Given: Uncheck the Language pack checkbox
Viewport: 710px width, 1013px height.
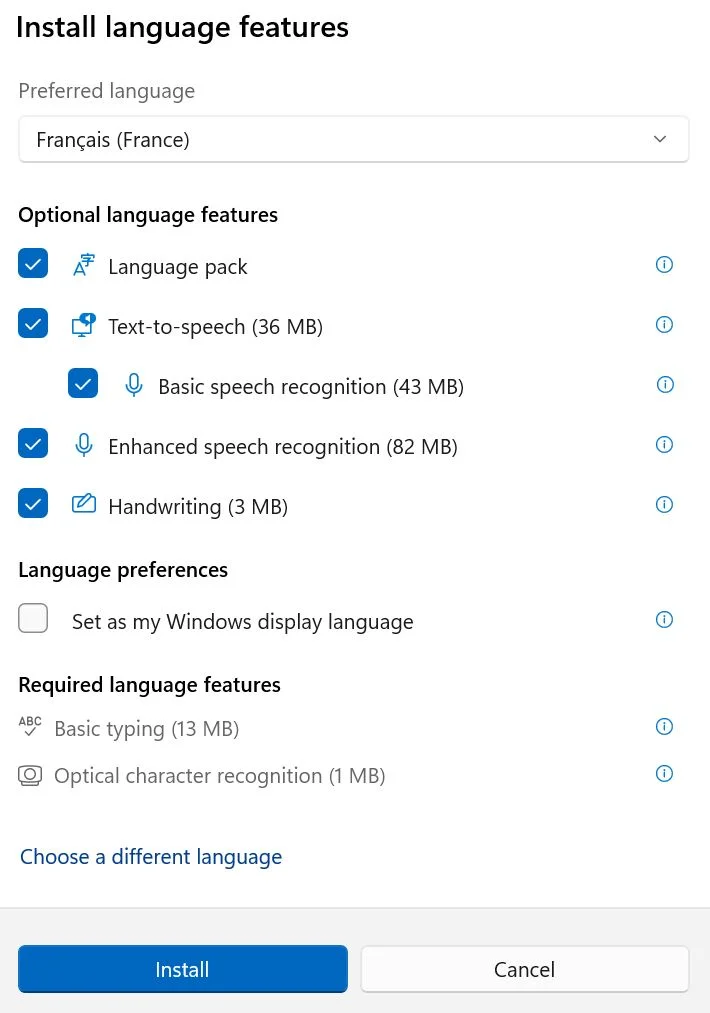Looking at the screenshot, I should 33,263.
